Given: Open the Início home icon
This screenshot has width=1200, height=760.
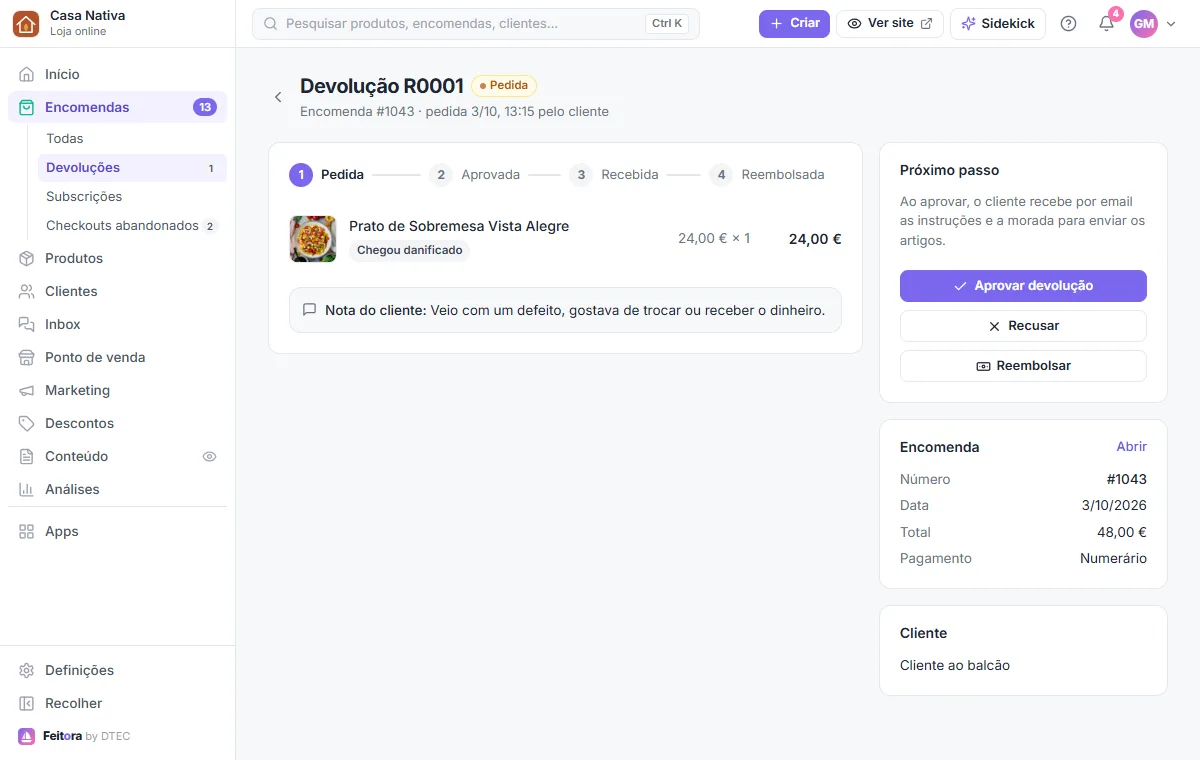Looking at the screenshot, I should pos(26,74).
